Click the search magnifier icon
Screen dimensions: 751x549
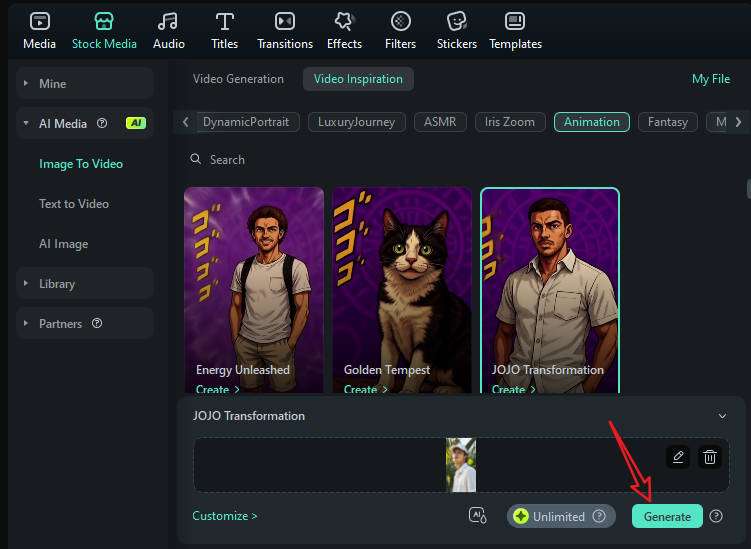[x=195, y=159]
